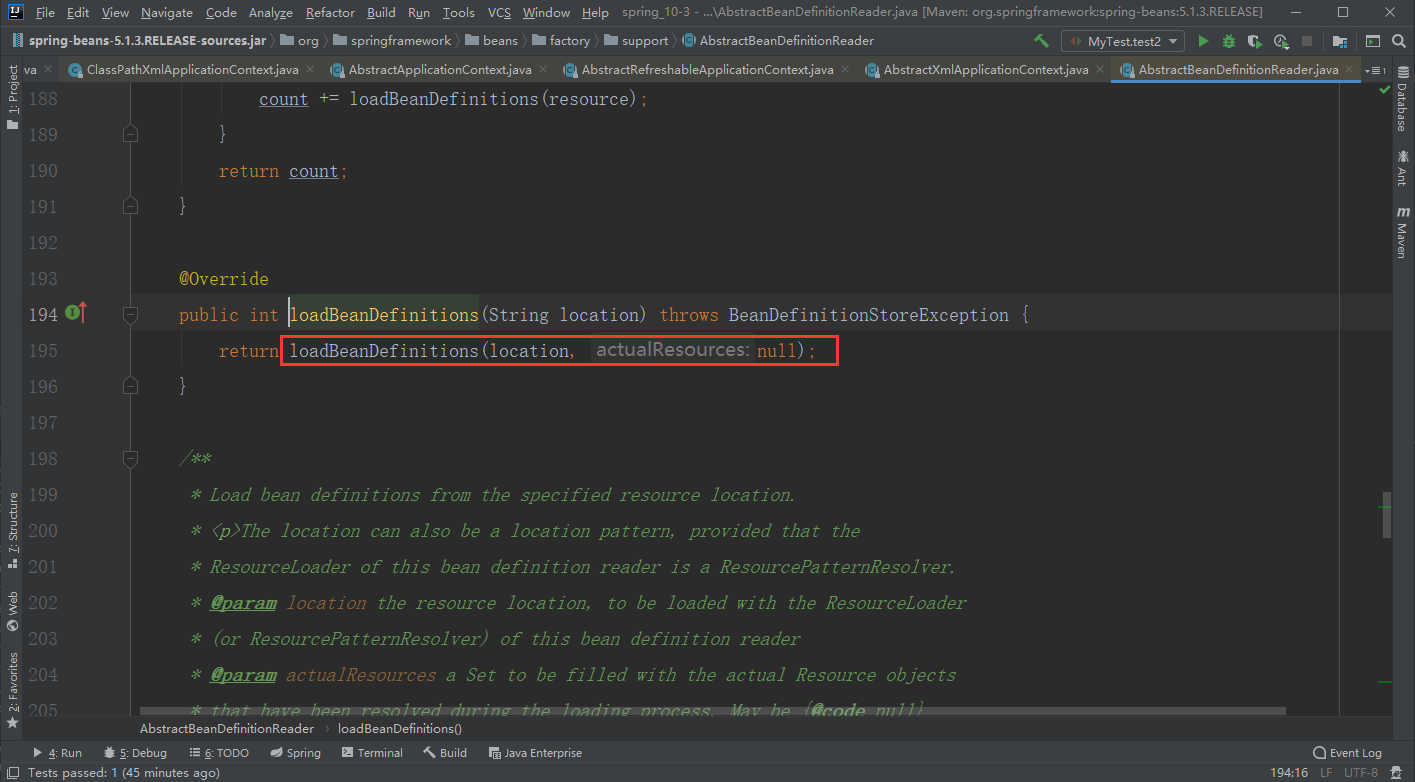Image resolution: width=1415 pixels, height=782 pixels.
Task: Open the Tools menu
Action: pos(458,12)
